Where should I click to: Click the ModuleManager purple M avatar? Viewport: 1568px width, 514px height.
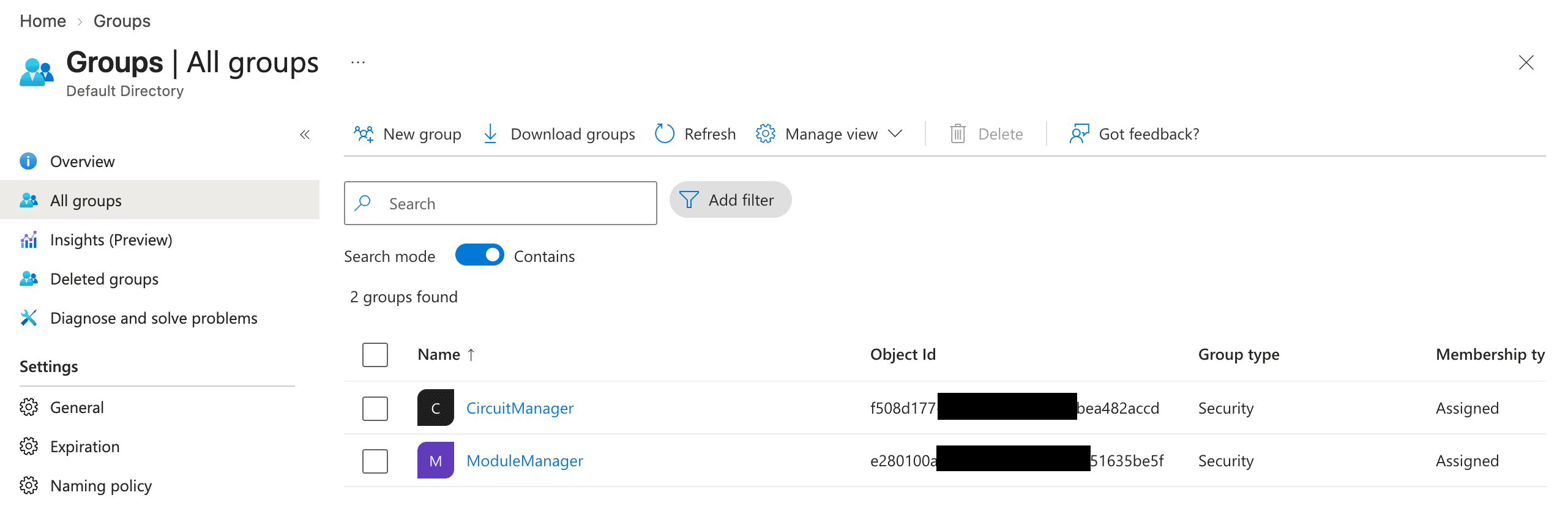(x=436, y=460)
